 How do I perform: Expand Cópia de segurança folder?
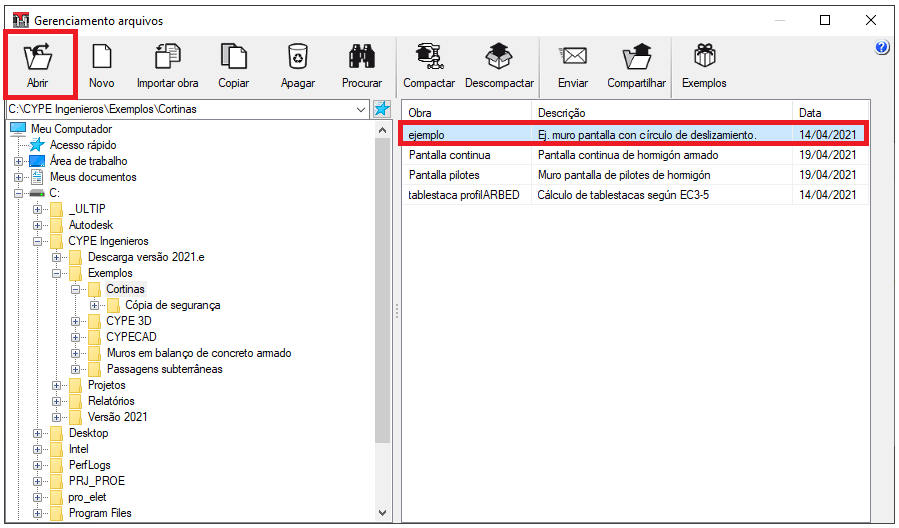[94, 306]
